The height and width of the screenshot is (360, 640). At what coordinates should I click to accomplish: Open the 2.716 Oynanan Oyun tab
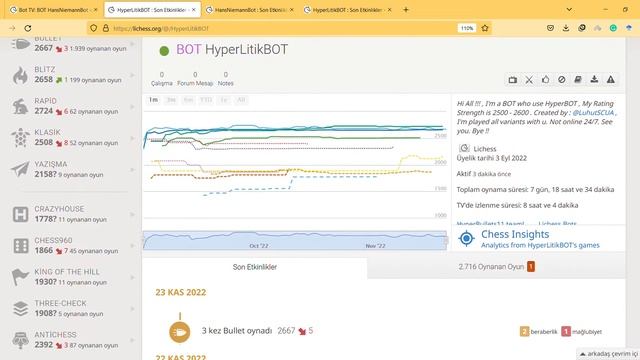[x=496, y=267]
